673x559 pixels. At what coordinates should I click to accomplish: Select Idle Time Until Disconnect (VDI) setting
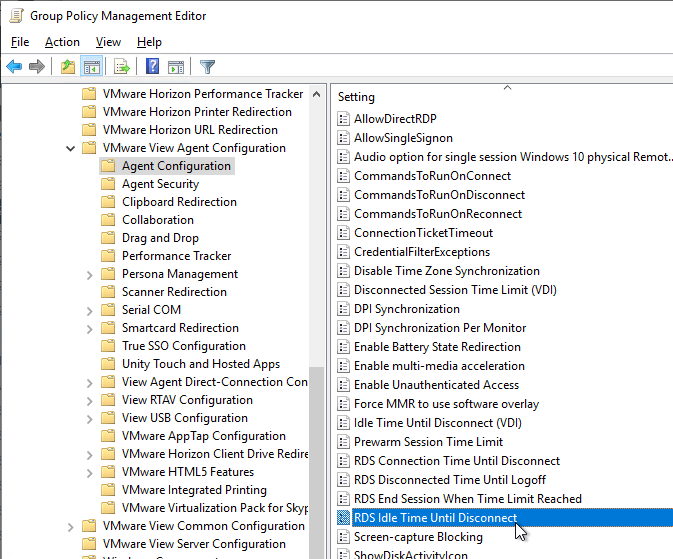point(437,423)
